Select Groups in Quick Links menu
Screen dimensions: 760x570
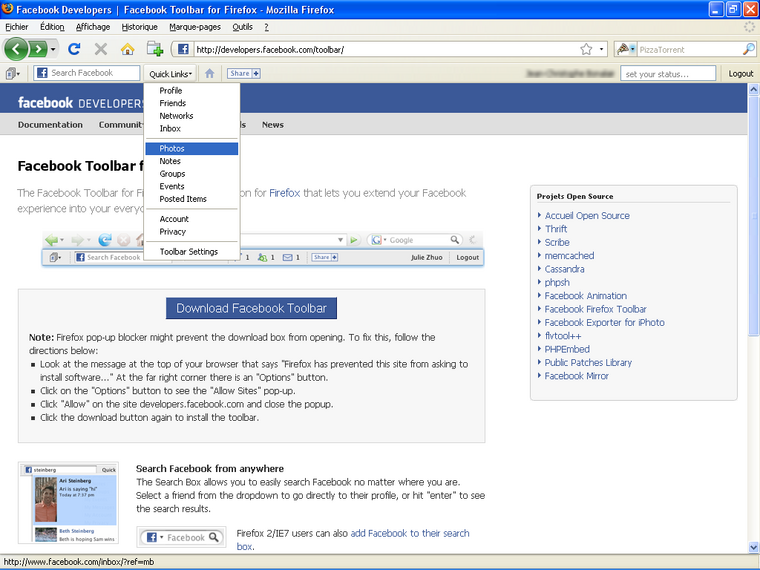click(191, 174)
